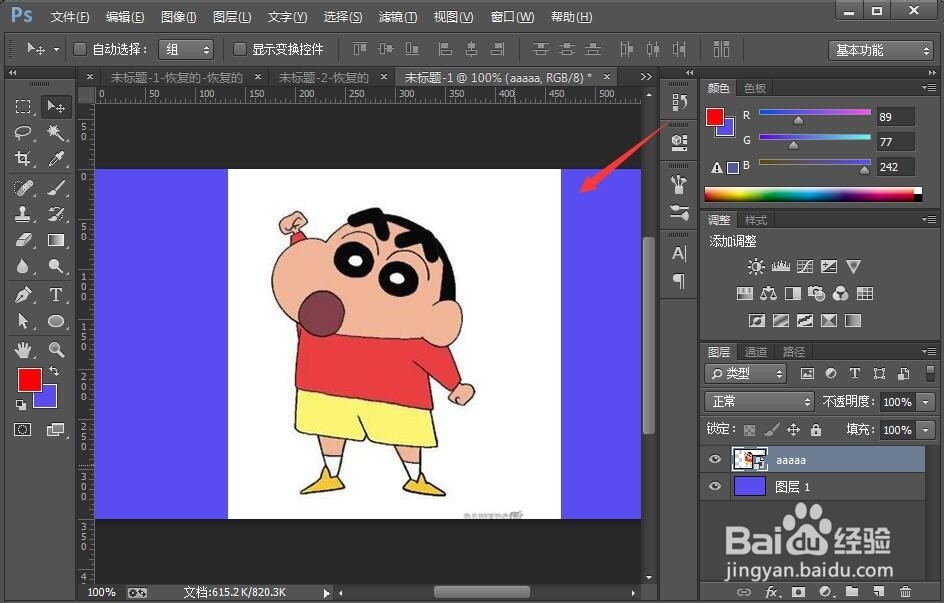Toggle Quick Mask mode
This screenshot has height=603, width=944.
click(23, 430)
